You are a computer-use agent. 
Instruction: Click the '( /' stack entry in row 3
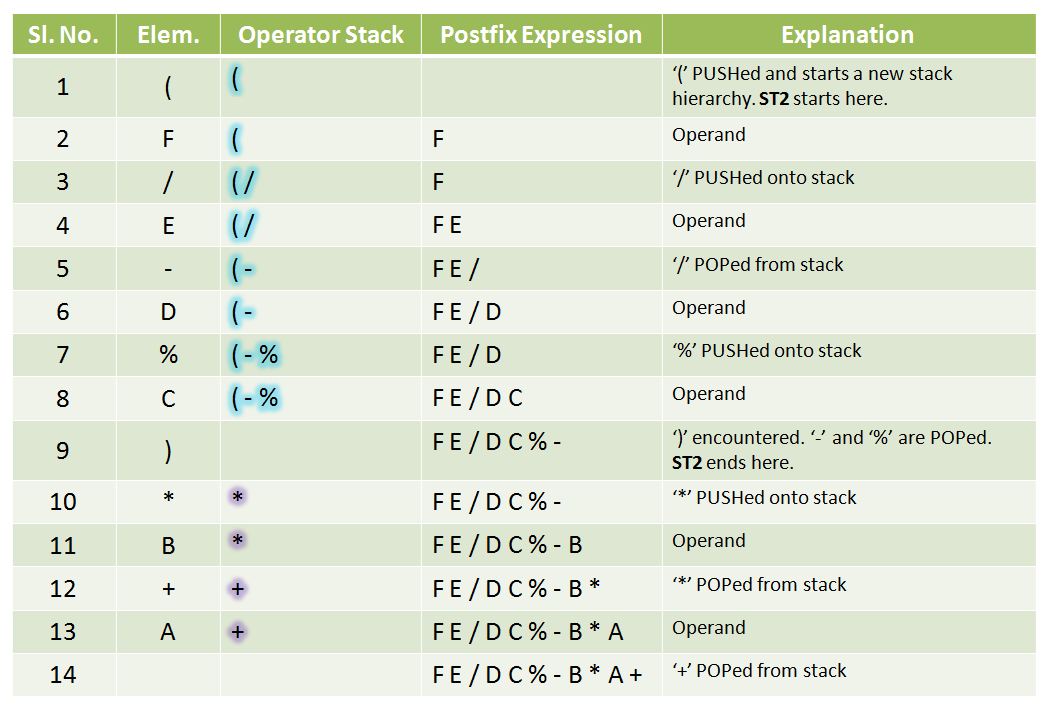click(242, 182)
